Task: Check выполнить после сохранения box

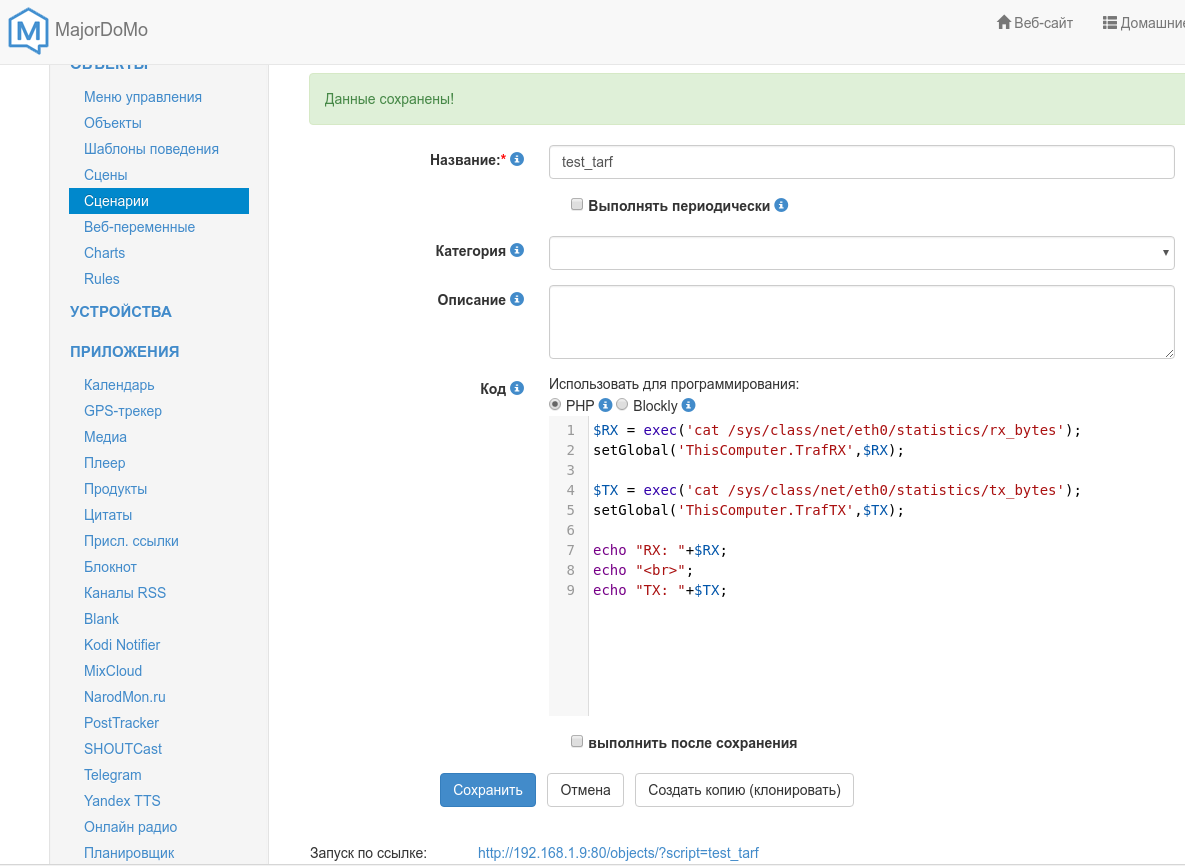Action: pyautogui.click(x=577, y=742)
